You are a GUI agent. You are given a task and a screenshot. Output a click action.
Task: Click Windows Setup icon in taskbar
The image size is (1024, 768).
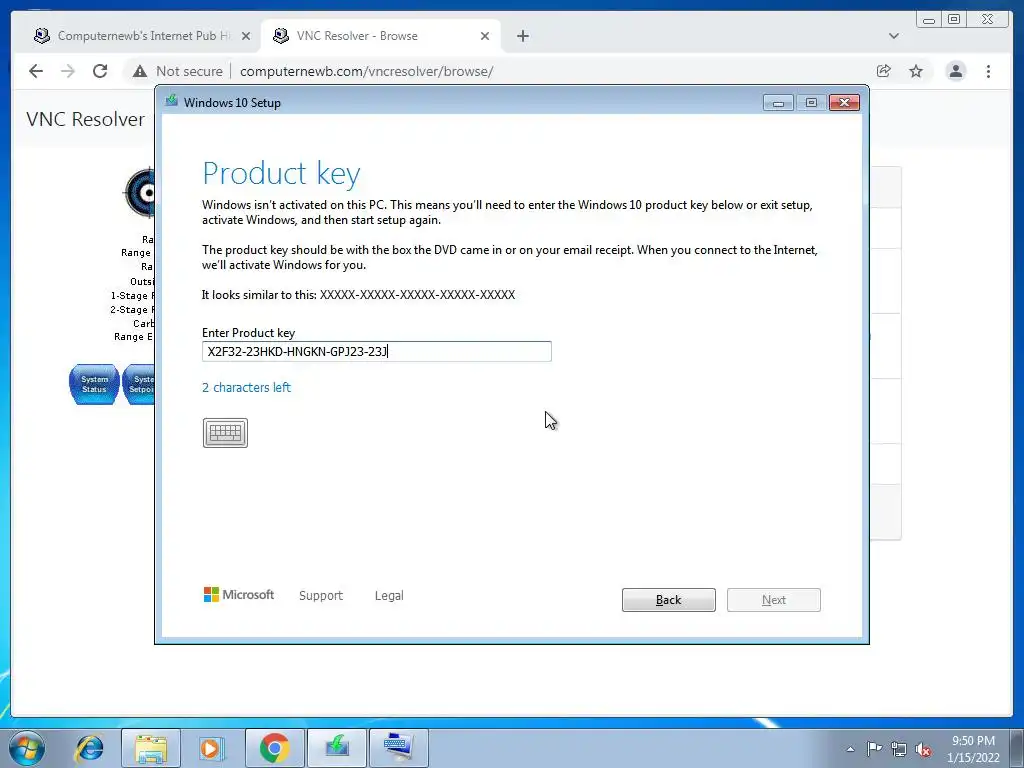(336, 748)
